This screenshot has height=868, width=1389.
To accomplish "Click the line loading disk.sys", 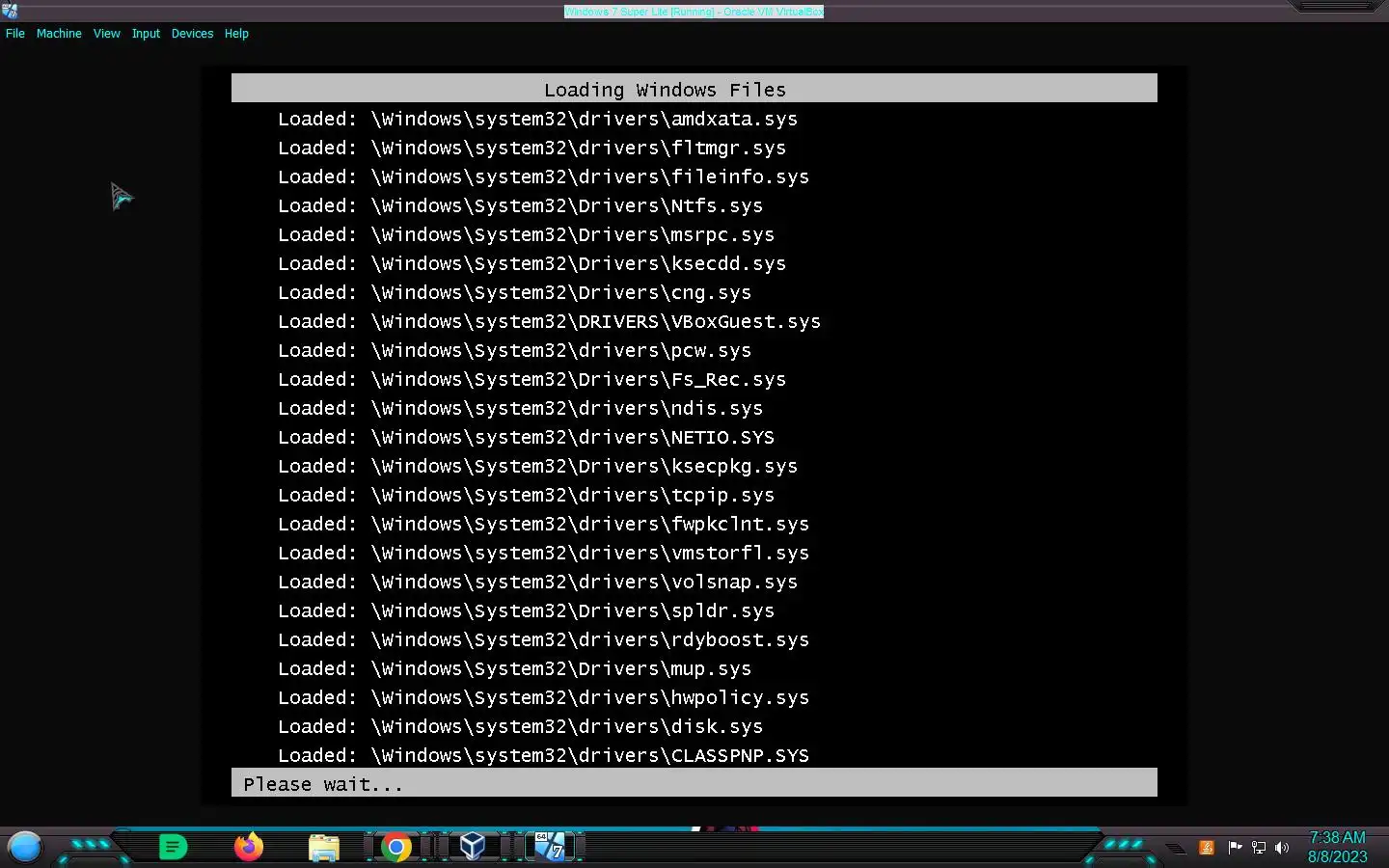I will [520, 726].
